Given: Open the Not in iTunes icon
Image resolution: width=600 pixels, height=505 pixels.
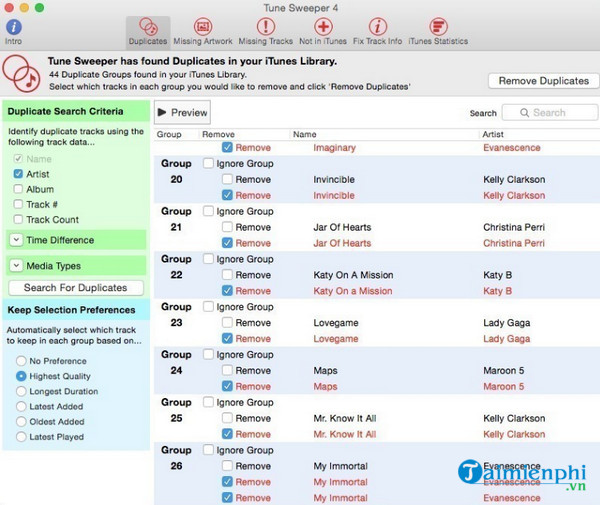Looking at the screenshot, I should (x=323, y=26).
